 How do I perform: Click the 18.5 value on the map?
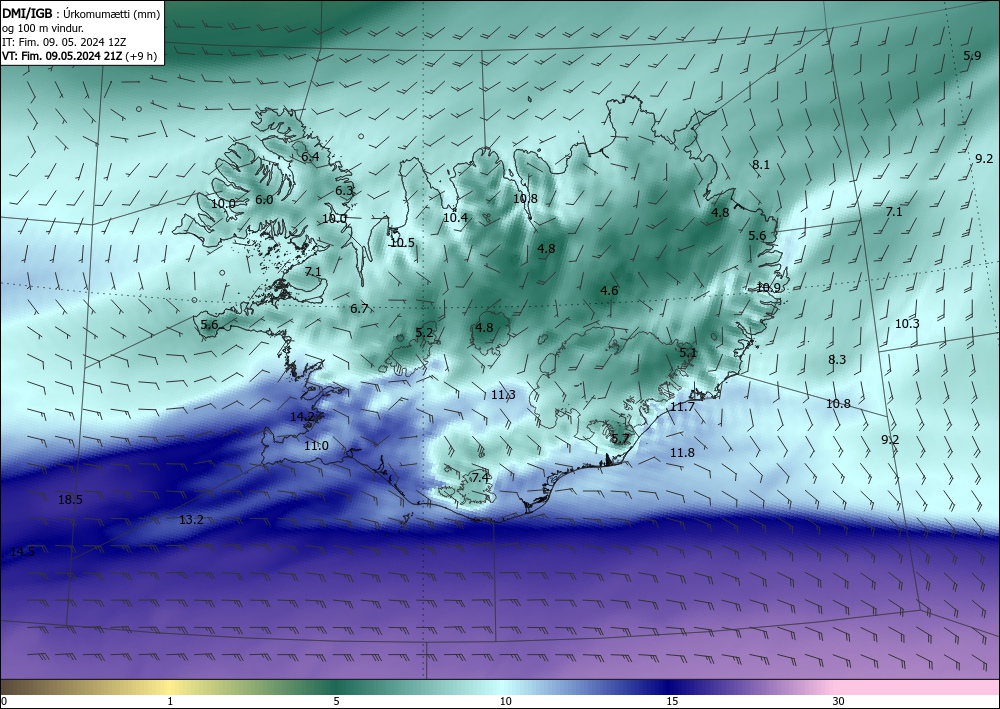coord(70,500)
